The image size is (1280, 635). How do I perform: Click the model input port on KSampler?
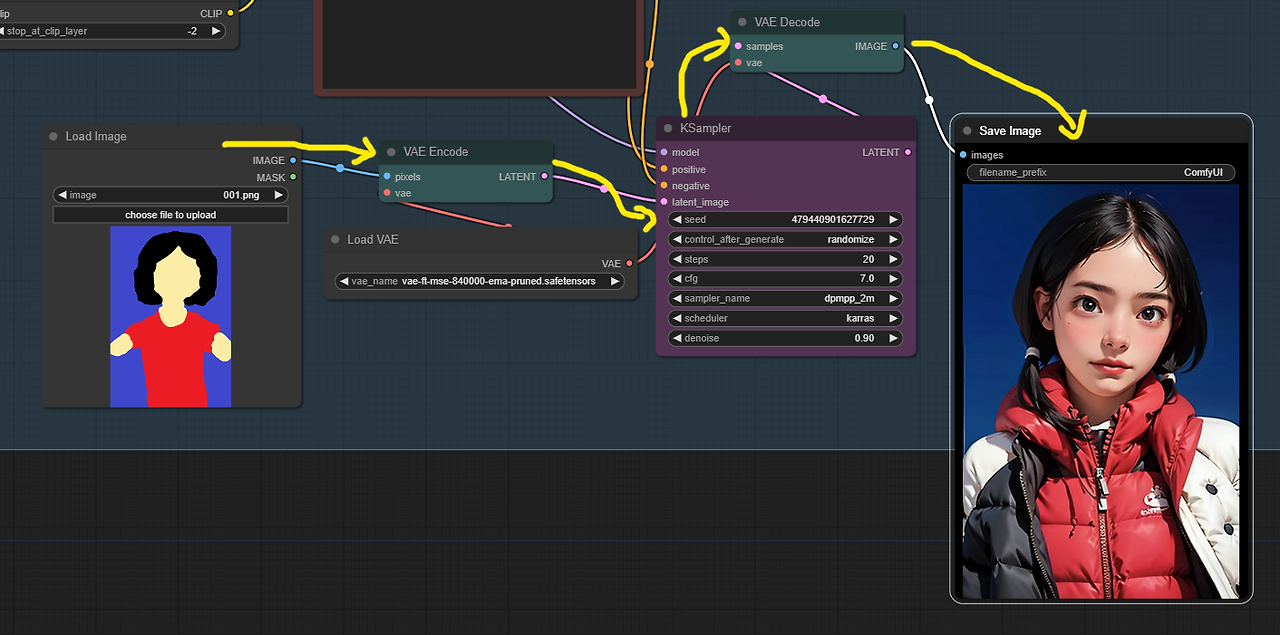[664, 152]
